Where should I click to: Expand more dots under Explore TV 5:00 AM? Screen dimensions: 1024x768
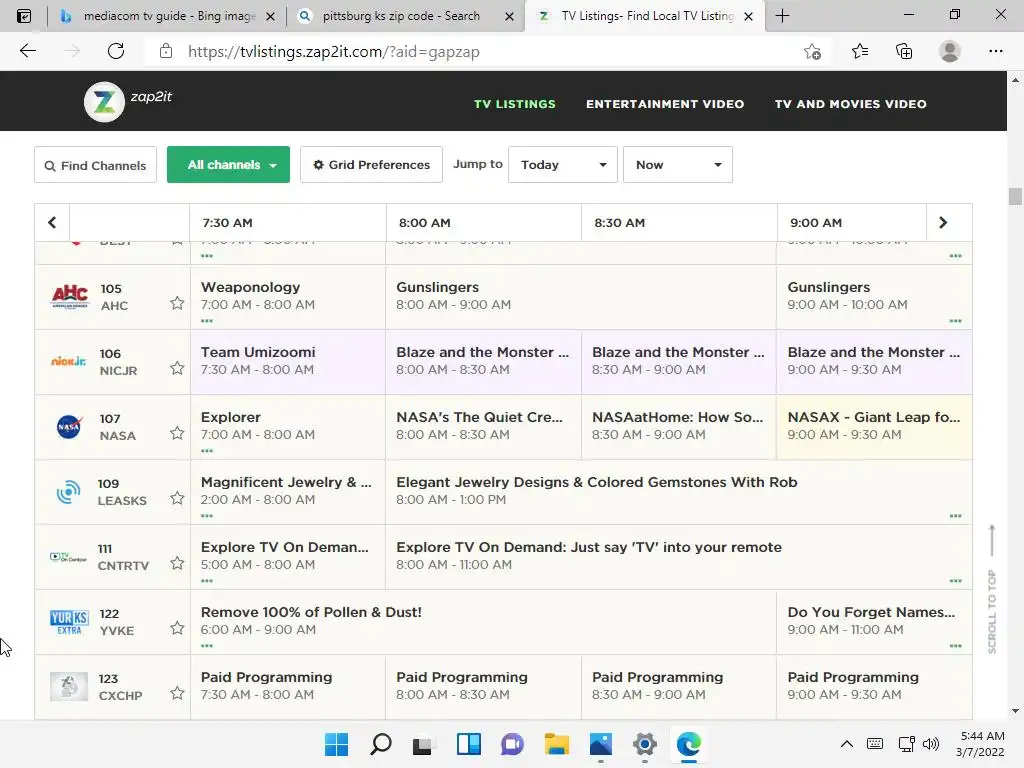(x=207, y=581)
